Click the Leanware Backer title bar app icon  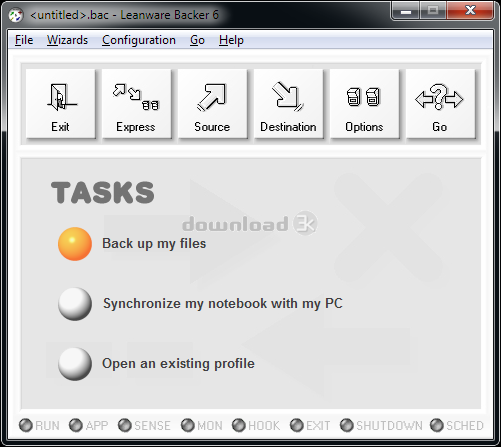click(16, 15)
